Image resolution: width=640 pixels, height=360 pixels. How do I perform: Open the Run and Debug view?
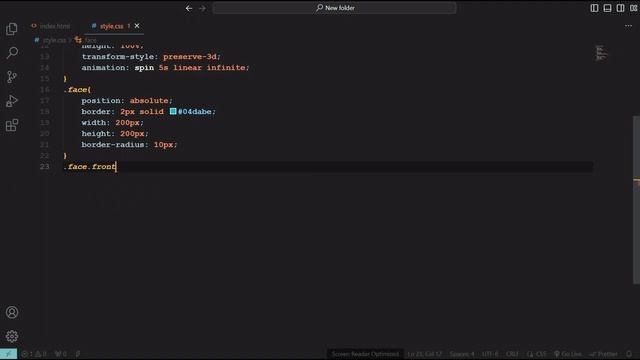tap(12, 101)
